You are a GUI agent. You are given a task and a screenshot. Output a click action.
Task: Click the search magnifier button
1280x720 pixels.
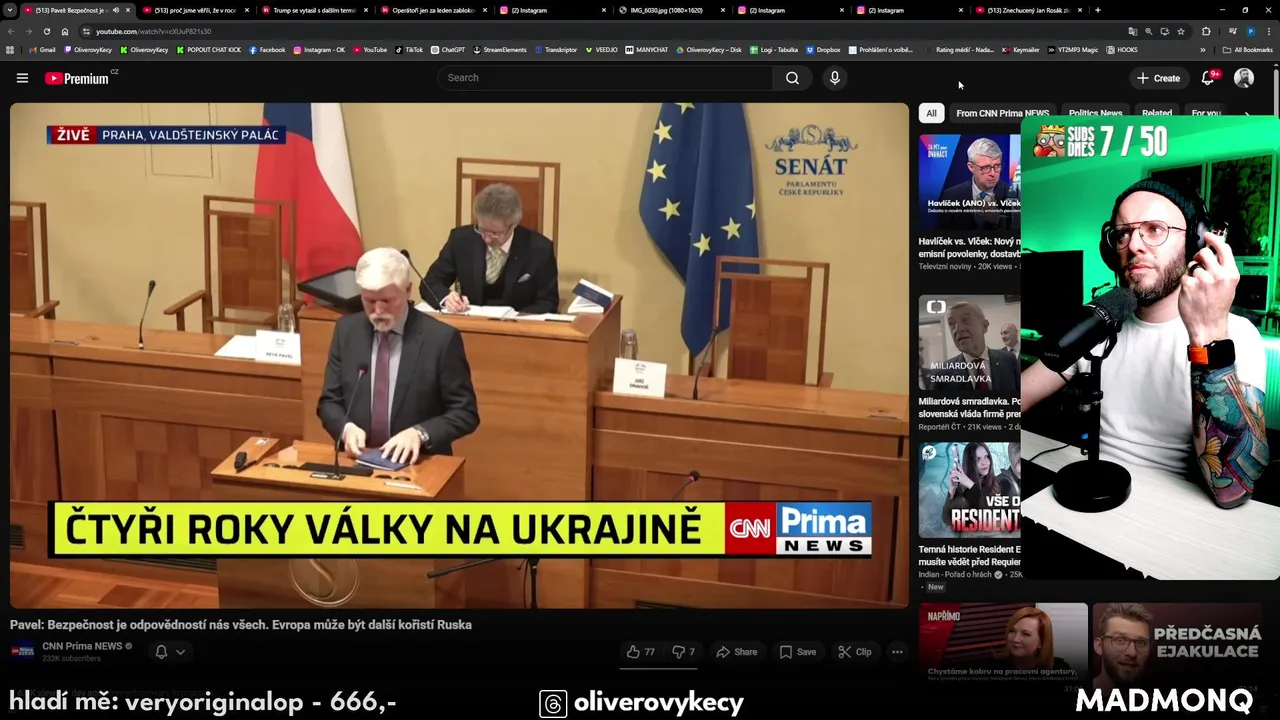792,78
